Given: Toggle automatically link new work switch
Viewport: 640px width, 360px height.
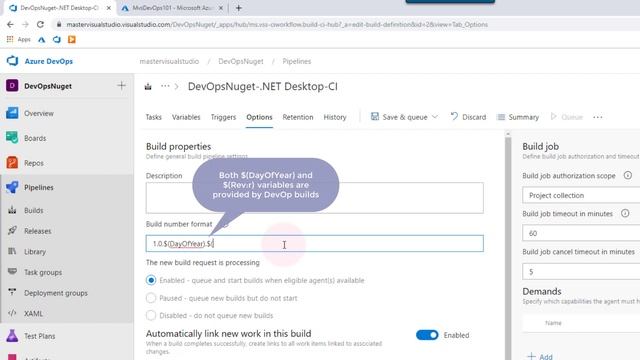Looking at the screenshot, I should (x=427, y=335).
